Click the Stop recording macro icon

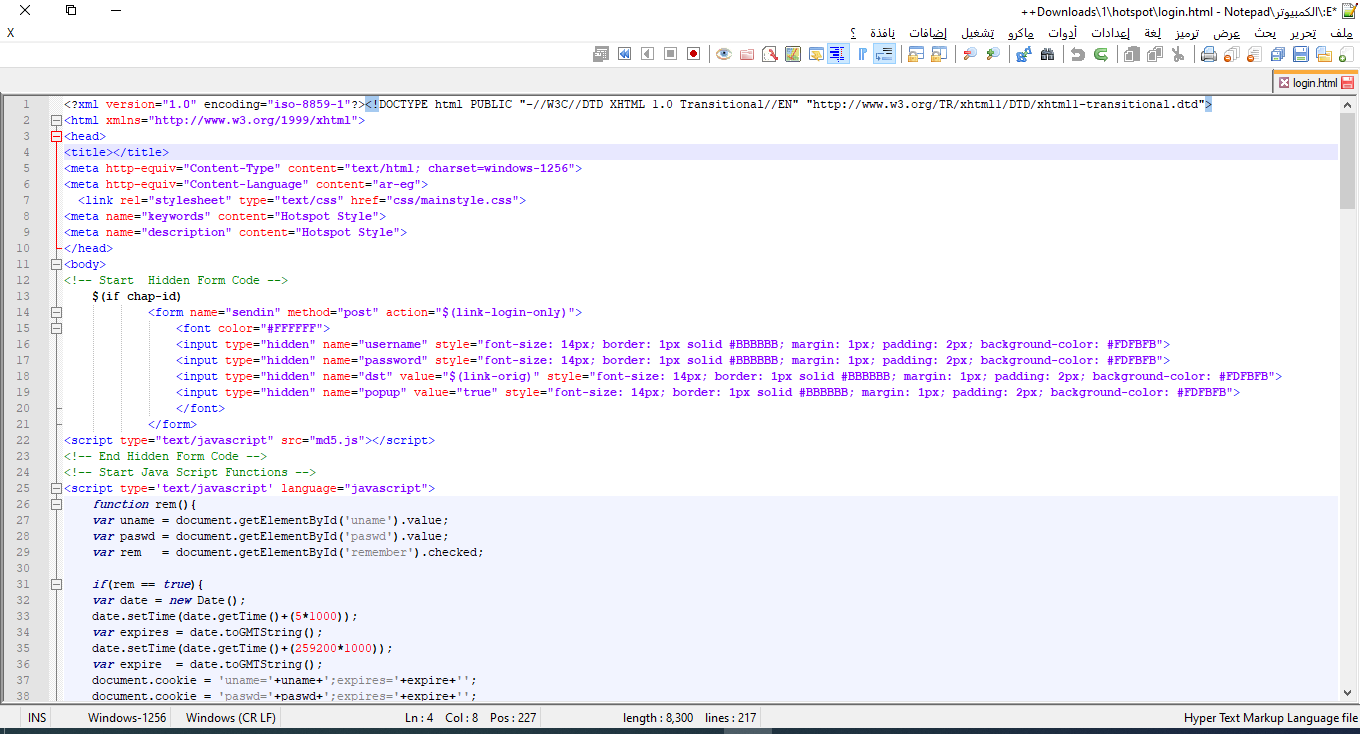click(x=670, y=54)
